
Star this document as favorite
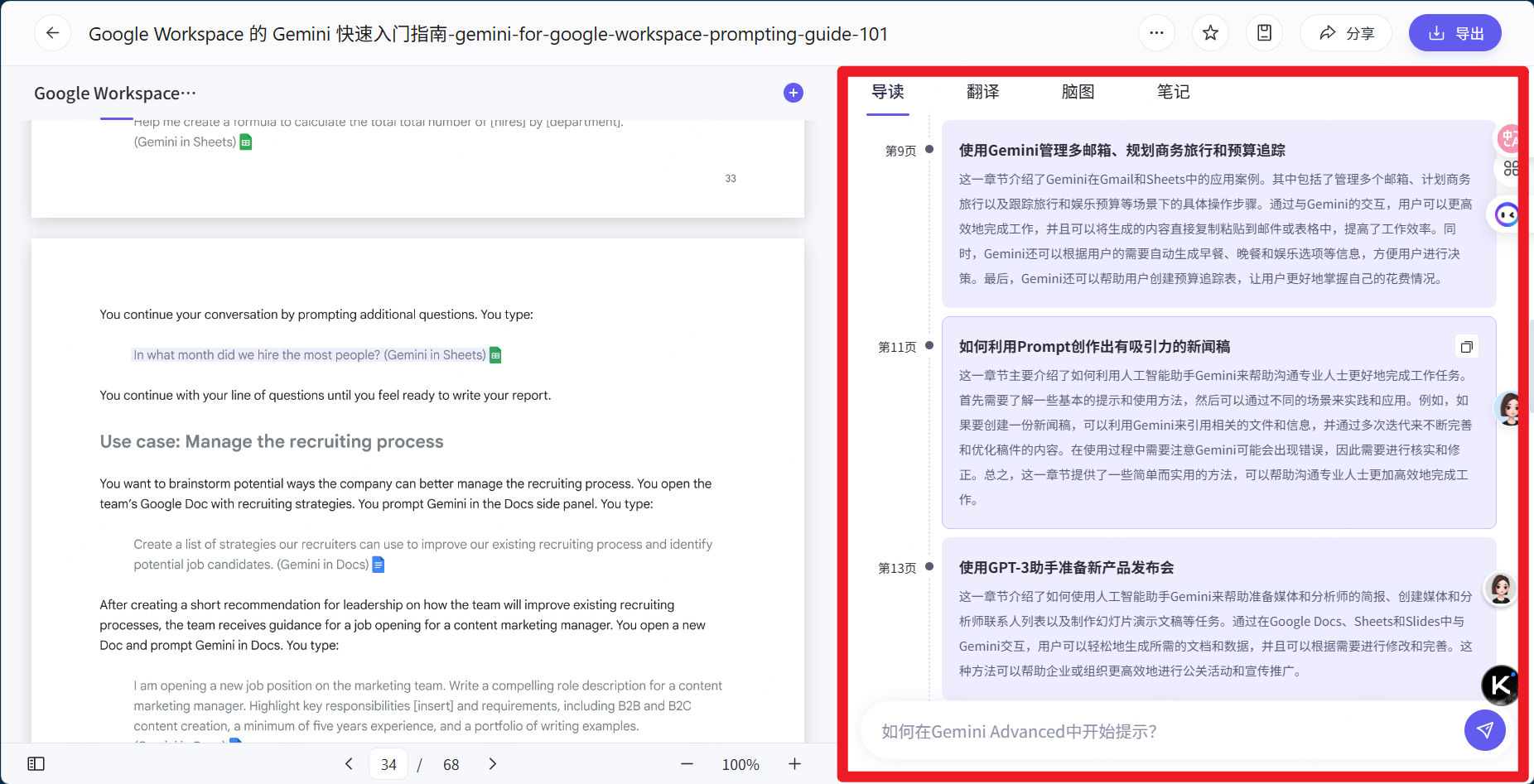tap(1210, 33)
